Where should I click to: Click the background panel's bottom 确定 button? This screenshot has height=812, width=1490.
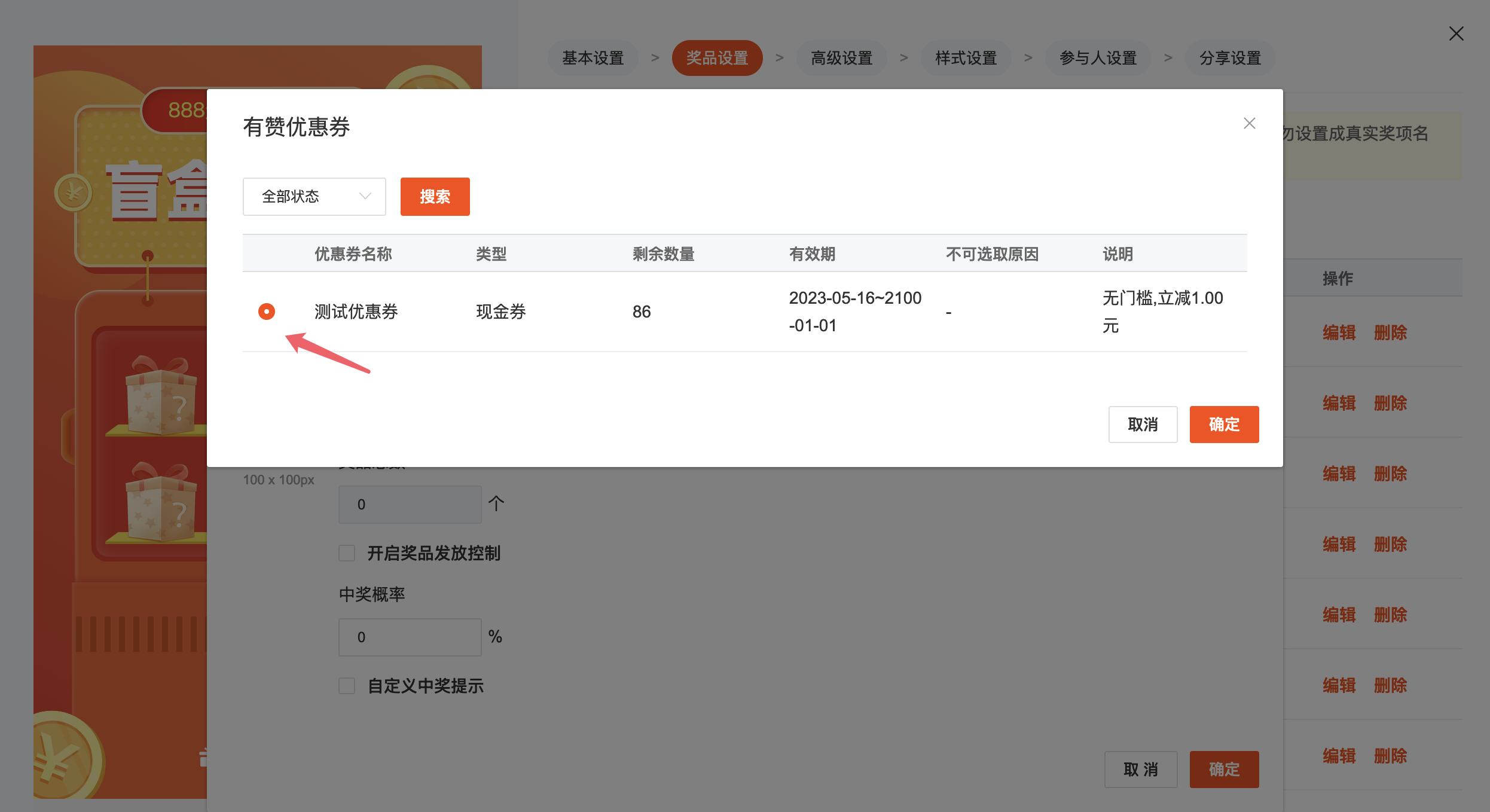tap(1224, 770)
